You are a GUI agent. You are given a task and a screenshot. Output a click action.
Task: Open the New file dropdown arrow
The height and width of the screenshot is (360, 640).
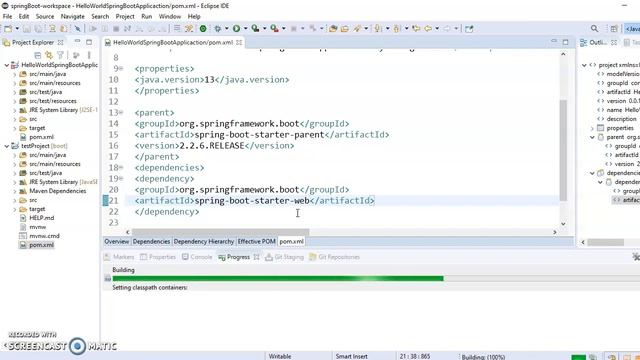(x=17, y=29)
